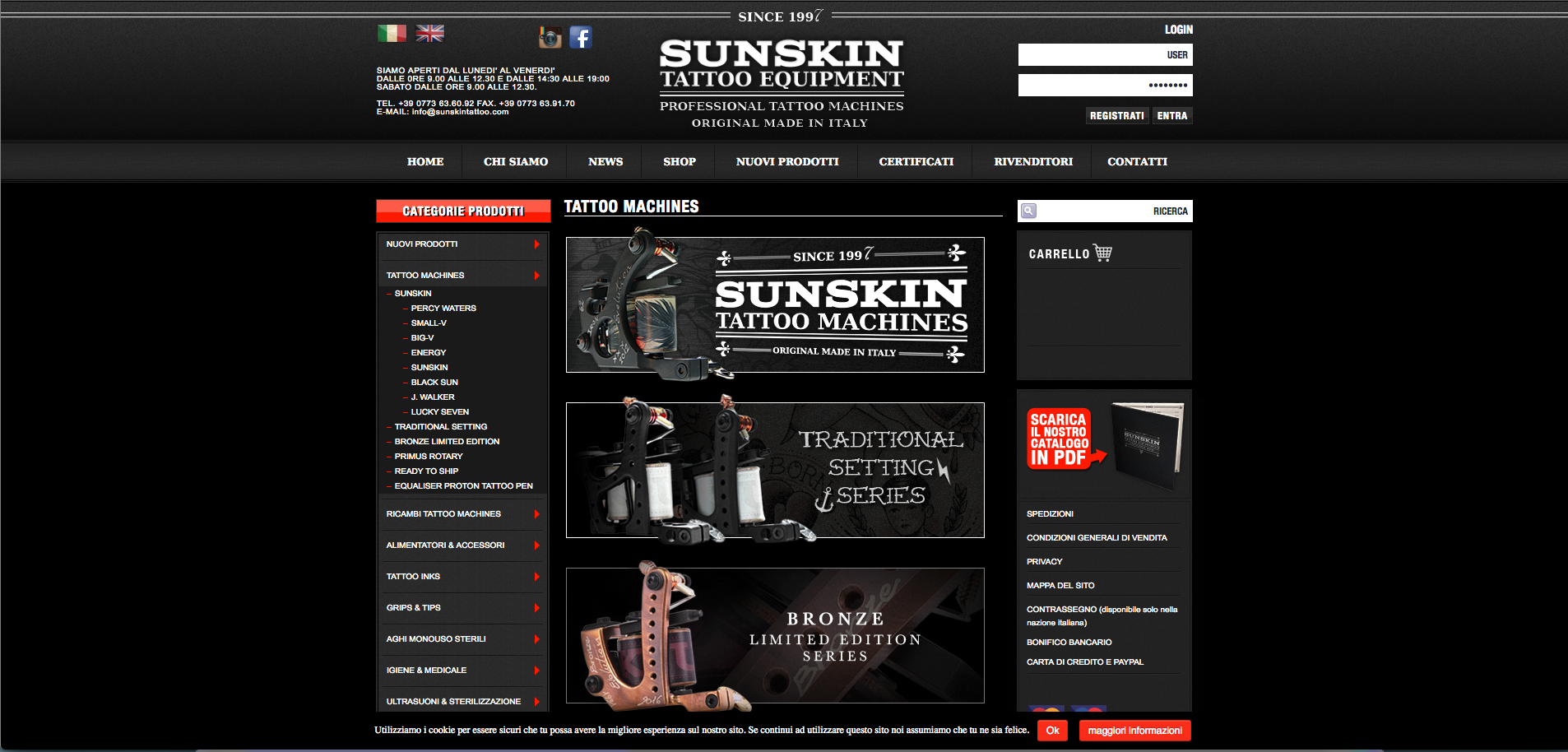1568x752 pixels.
Task: Open Privacy link
Action: pos(1044,562)
